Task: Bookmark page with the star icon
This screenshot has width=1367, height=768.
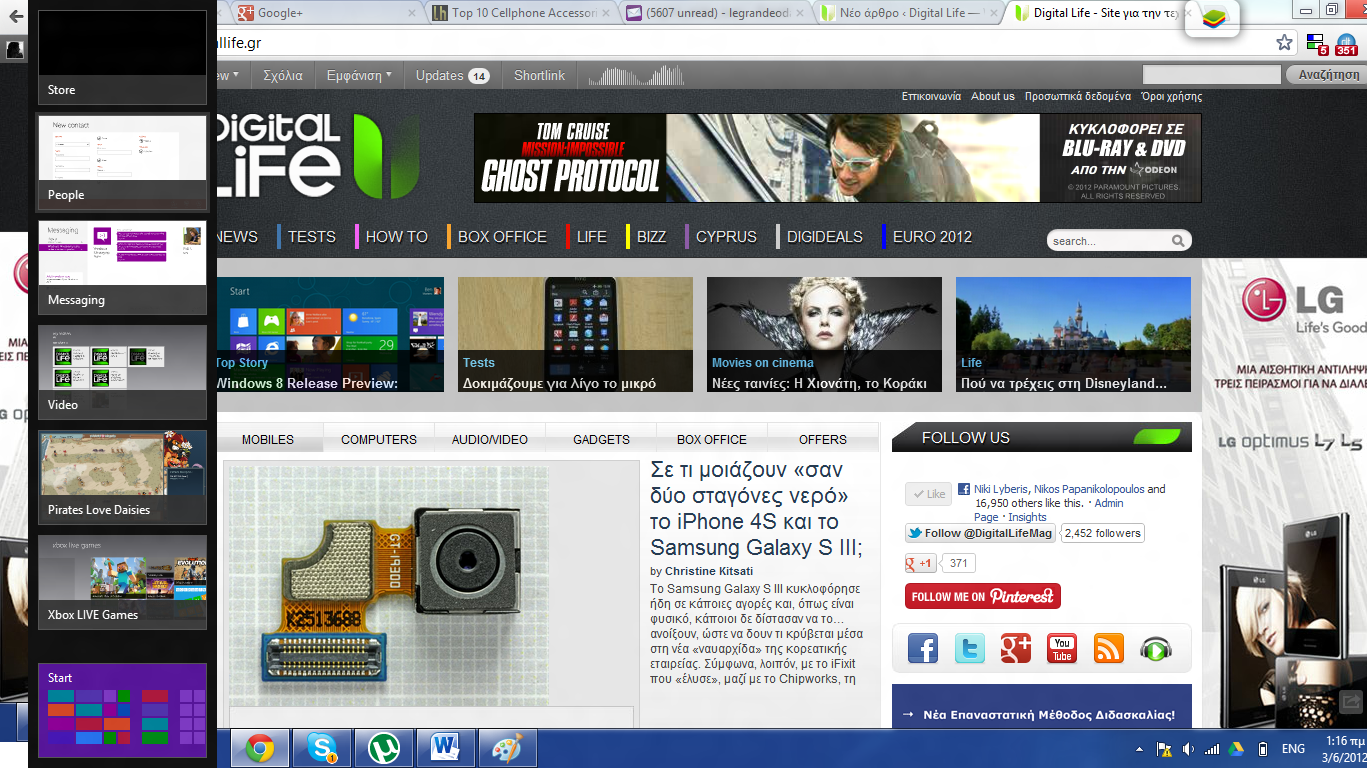Action: (x=1285, y=43)
